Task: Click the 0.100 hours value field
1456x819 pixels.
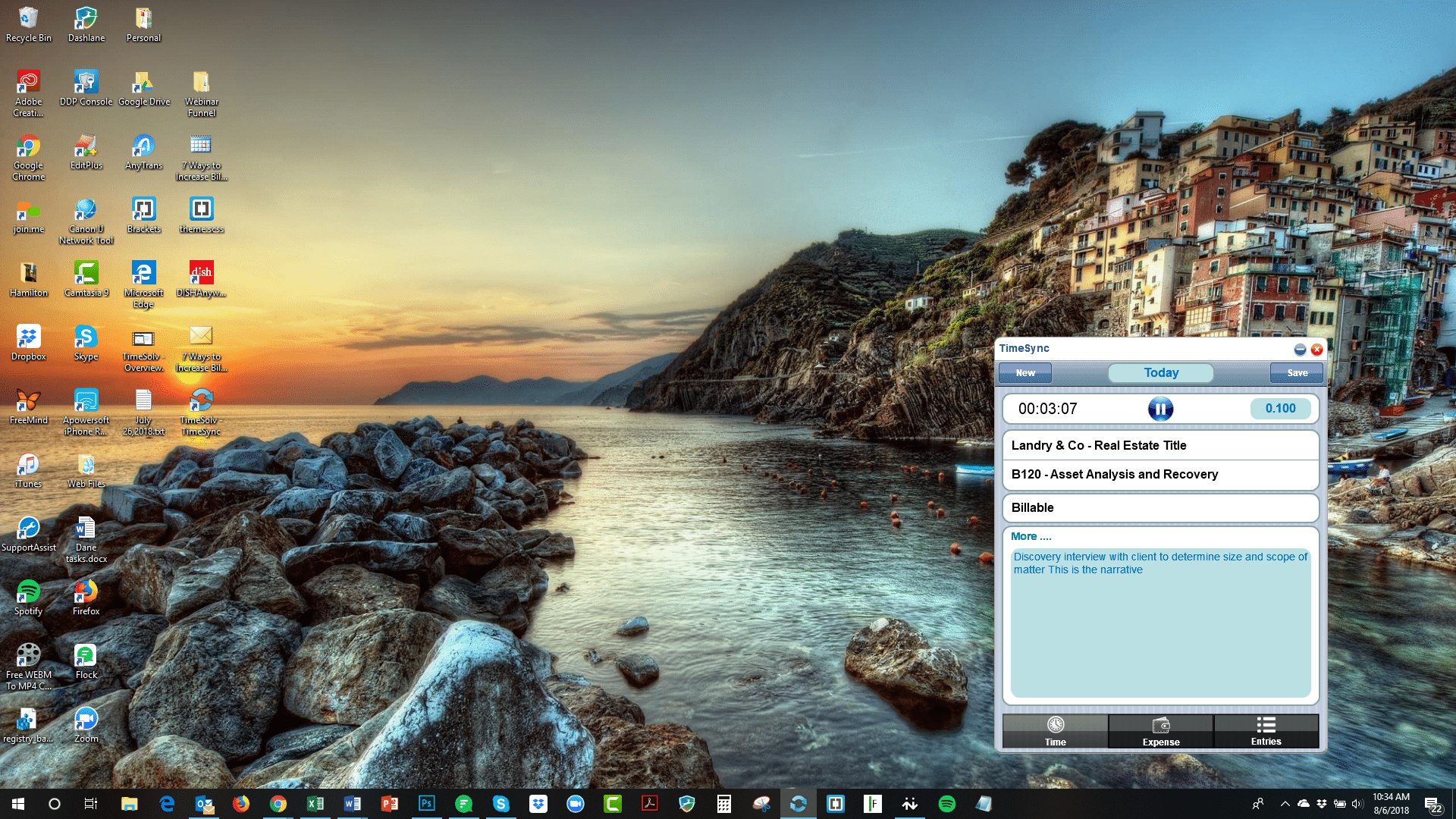Action: (x=1280, y=409)
